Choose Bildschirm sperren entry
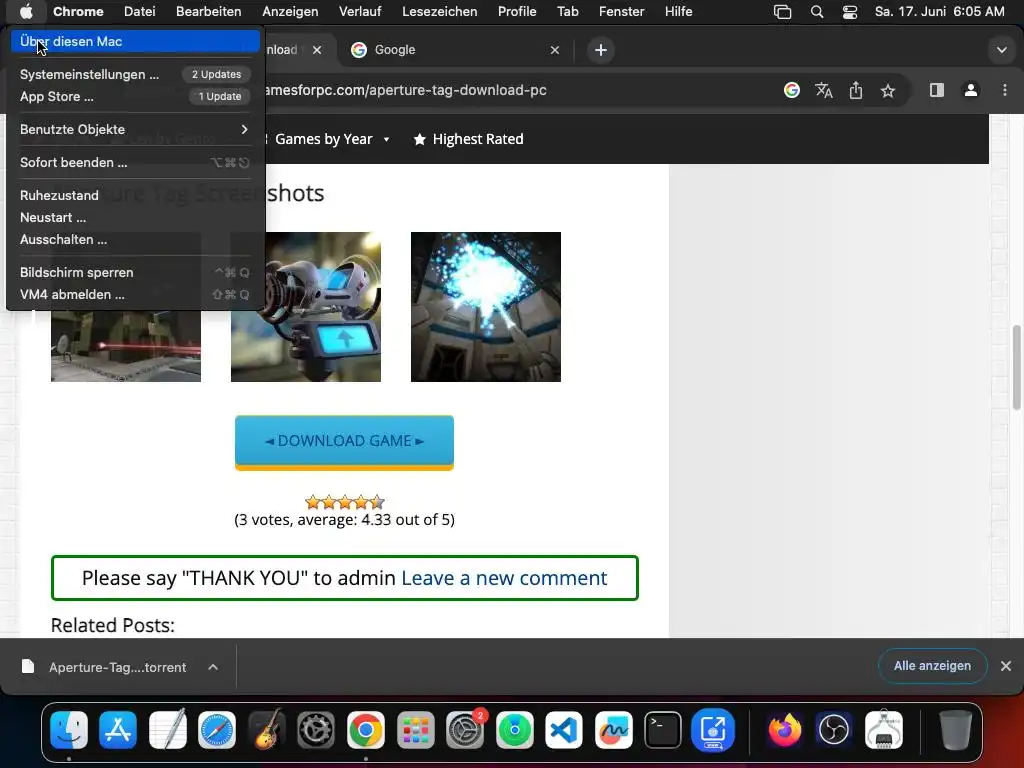1024x768 pixels. (x=135, y=272)
